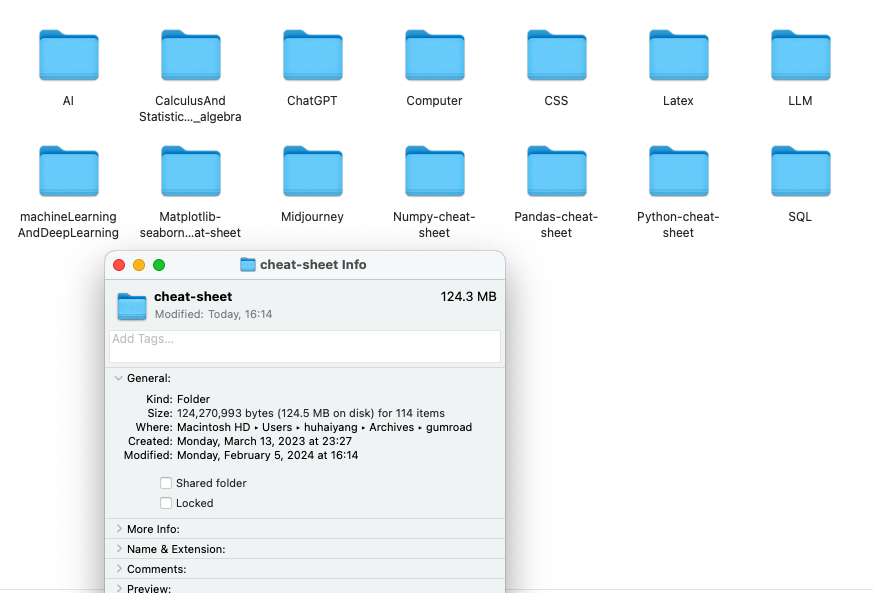Image resolution: width=873 pixels, height=593 pixels.
Task: Expand the Comments section
Action: click(119, 569)
